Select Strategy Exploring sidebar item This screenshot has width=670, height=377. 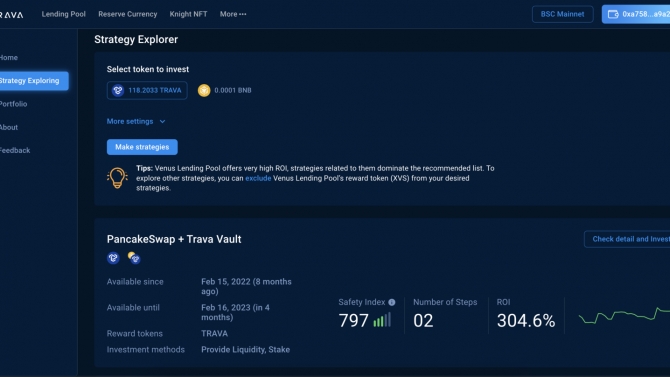coord(34,81)
